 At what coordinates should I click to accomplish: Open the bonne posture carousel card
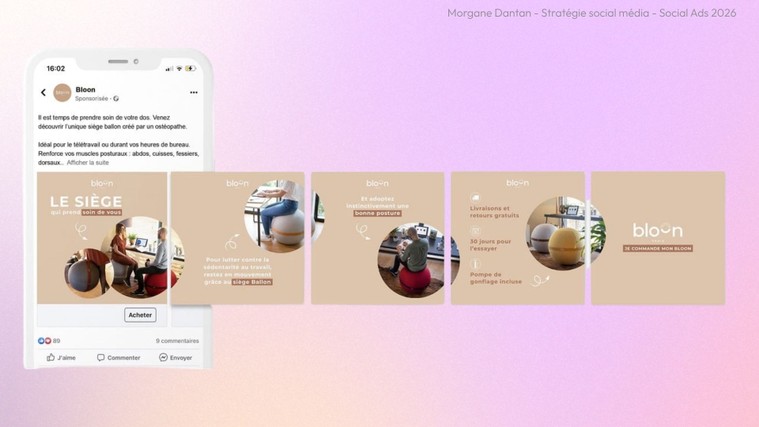[x=378, y=238]
